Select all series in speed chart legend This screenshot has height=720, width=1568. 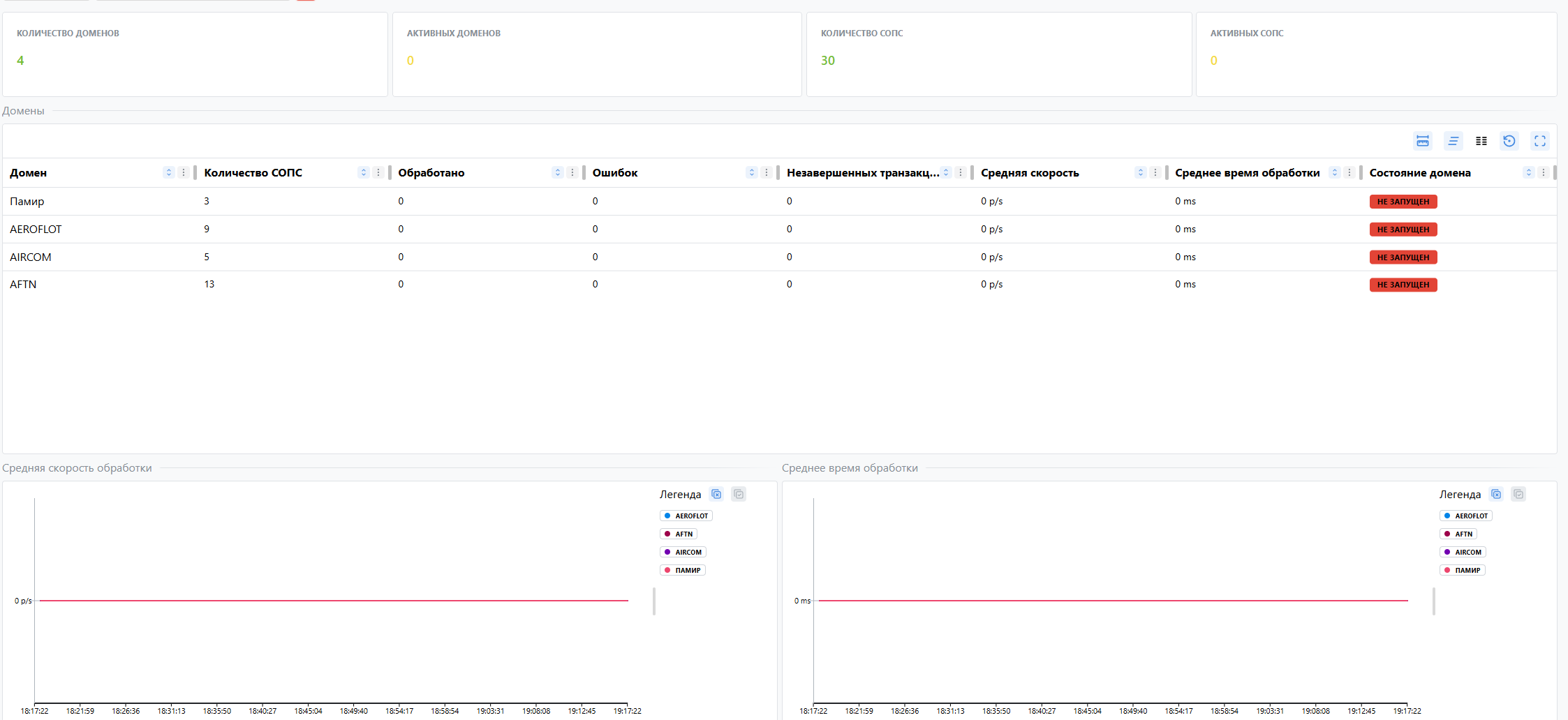tap(739, 494)
